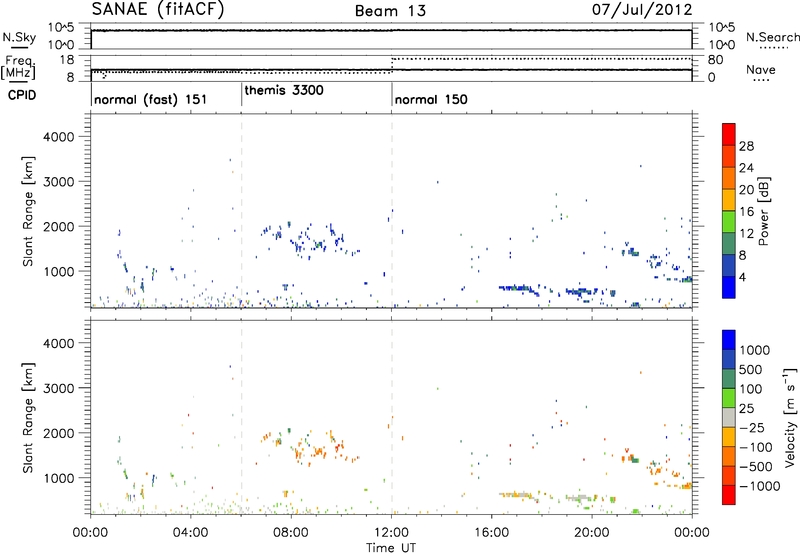
Task: Pick the 100–500 teal Velocity swatch
Action: [729, 379]
